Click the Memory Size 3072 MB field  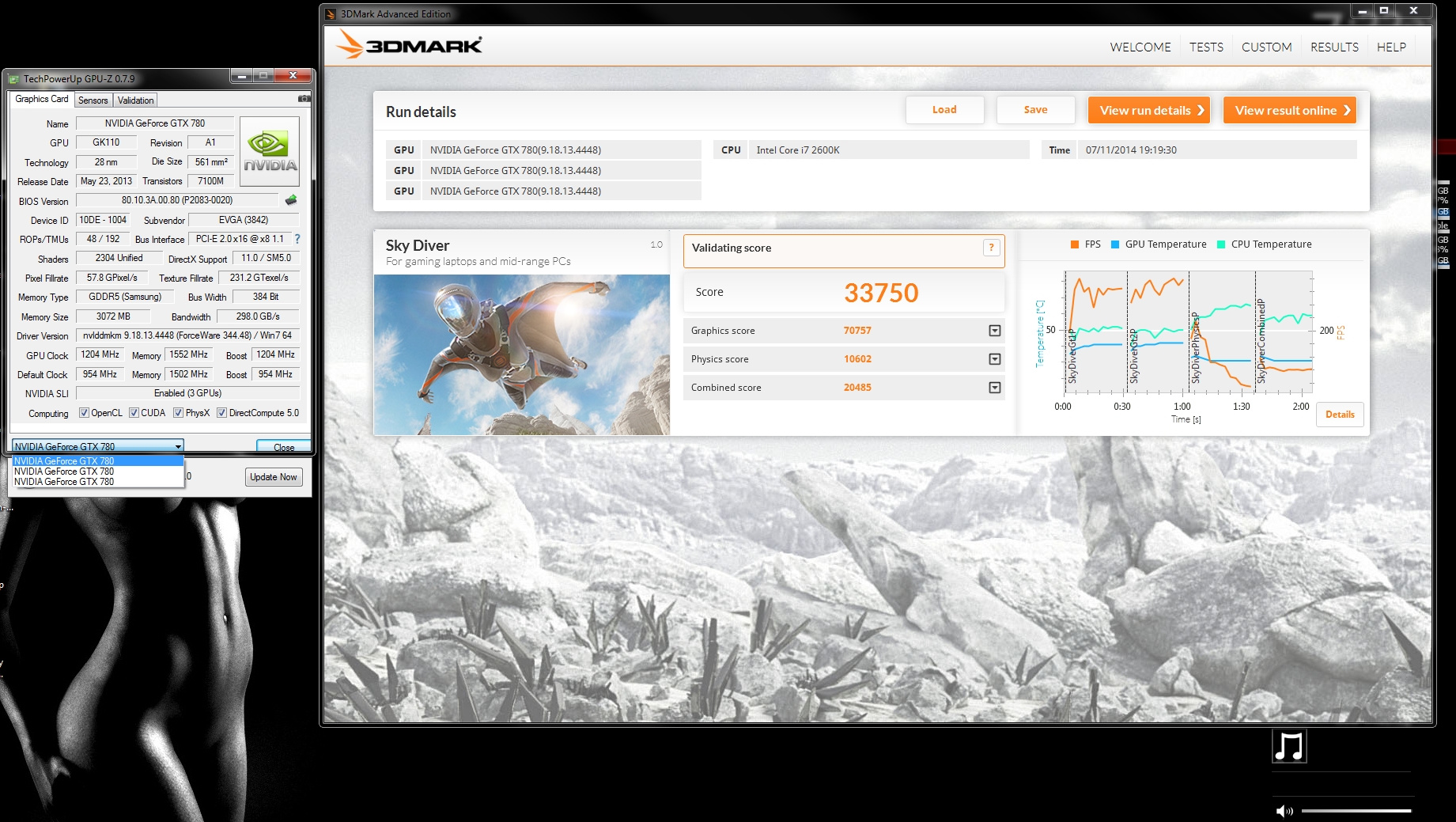click(x=113, y=316)
